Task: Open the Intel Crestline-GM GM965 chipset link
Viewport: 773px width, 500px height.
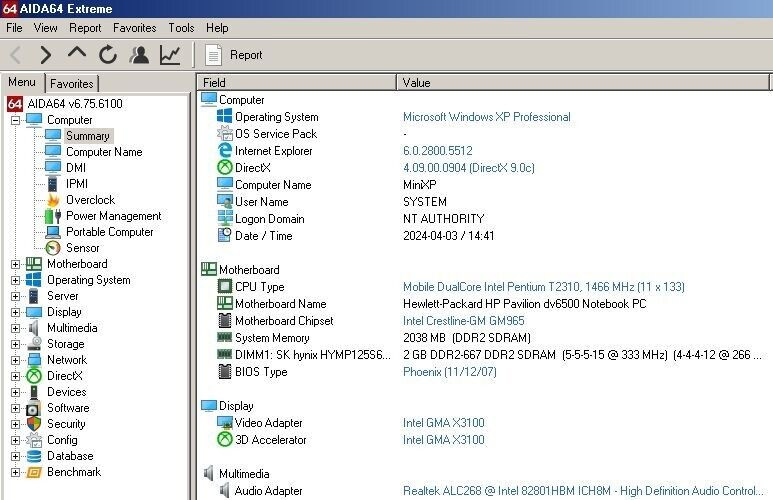Action: tap(463, 321)
